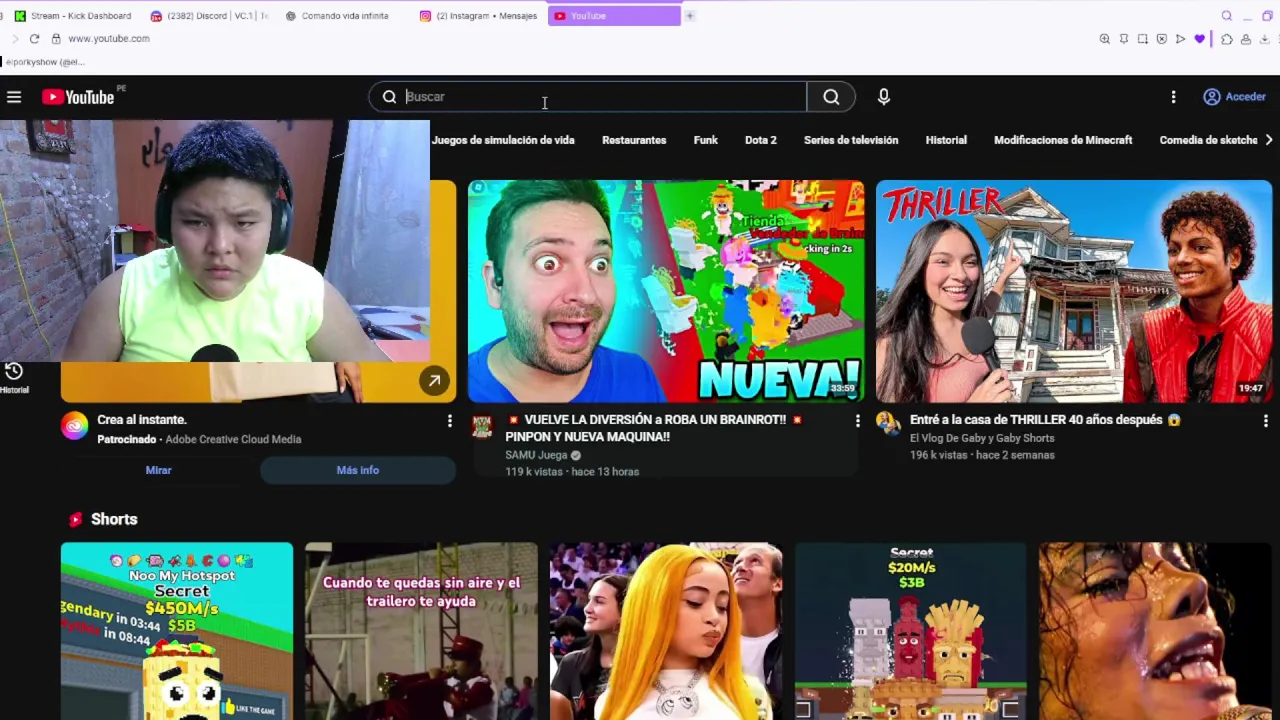
Task: Open the browser profile account icon
Action: [1246, 39]
